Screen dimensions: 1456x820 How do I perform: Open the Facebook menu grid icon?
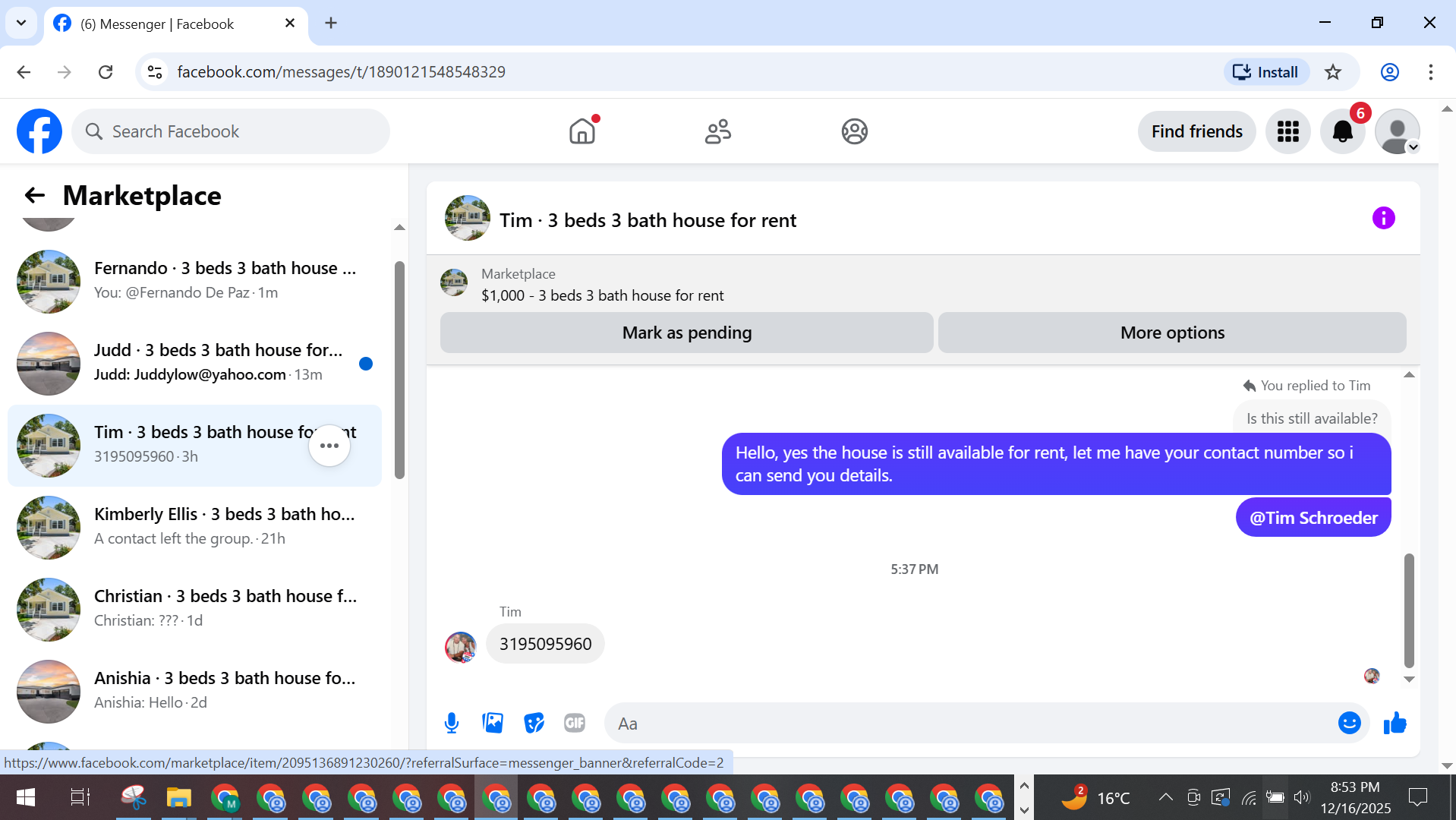1288,131
